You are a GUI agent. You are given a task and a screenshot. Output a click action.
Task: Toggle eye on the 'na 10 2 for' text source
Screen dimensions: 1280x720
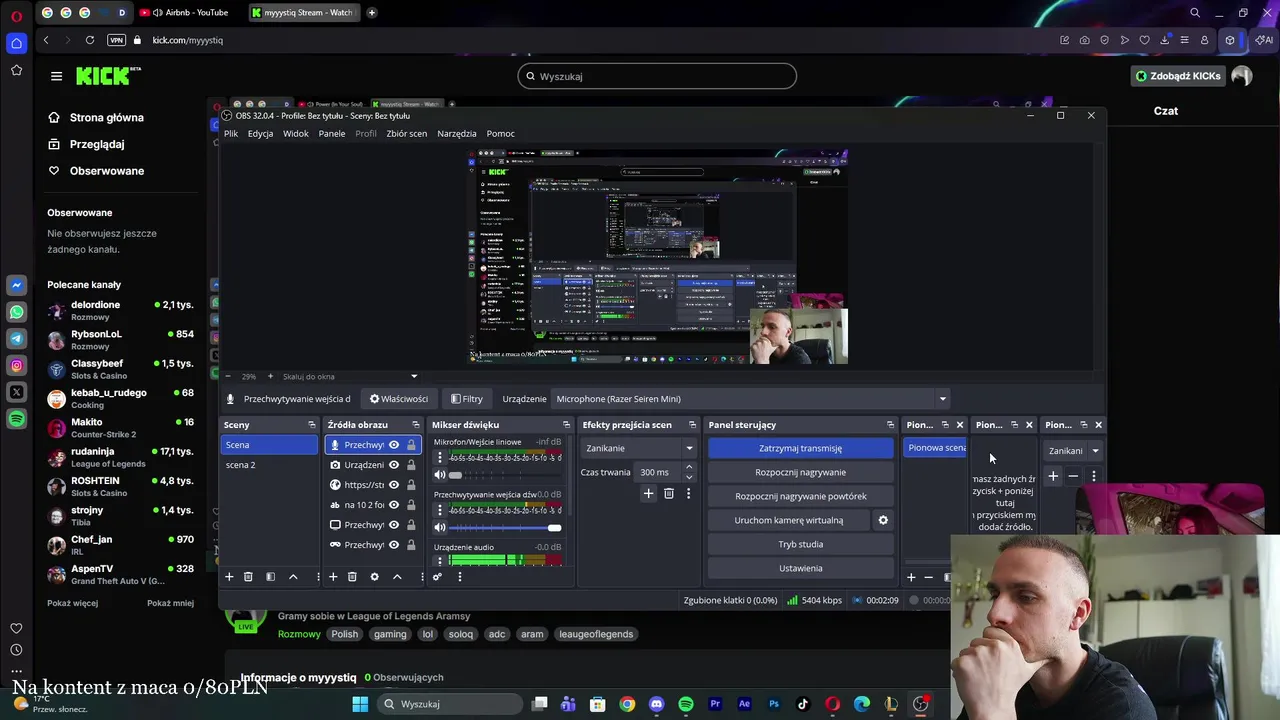[x=394, y=505]
